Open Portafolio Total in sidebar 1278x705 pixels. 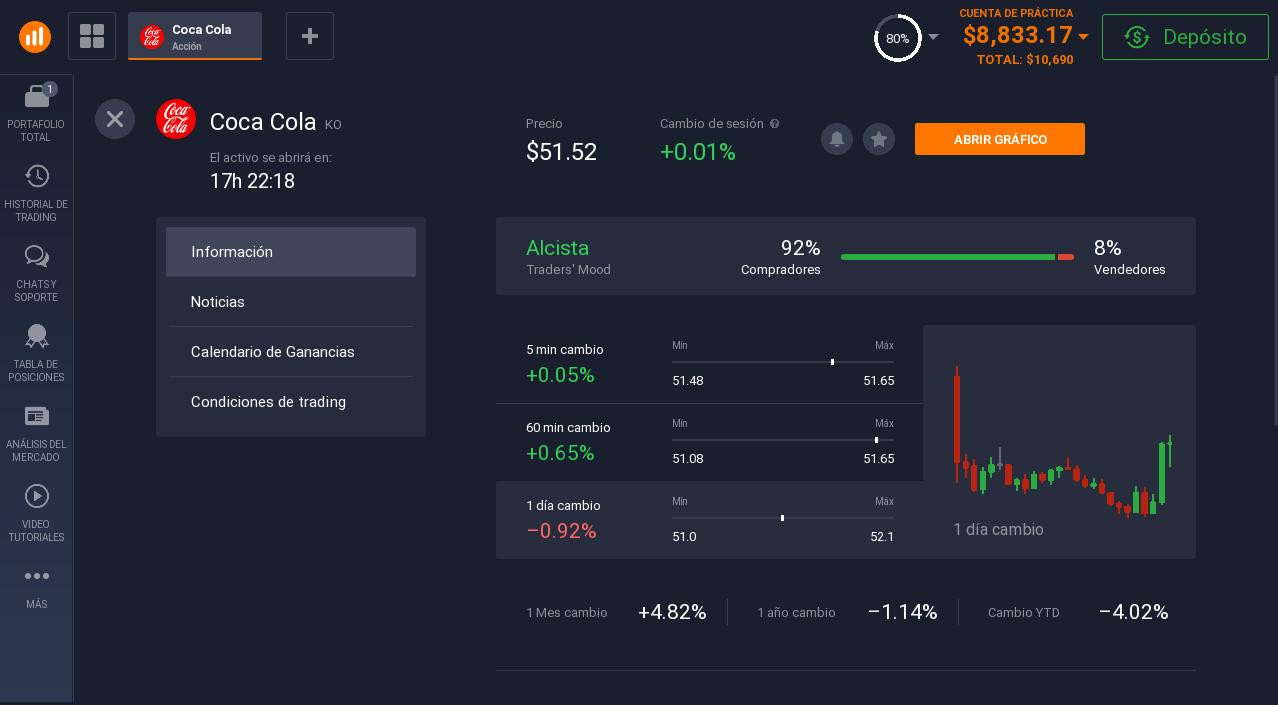pos(36,112)
